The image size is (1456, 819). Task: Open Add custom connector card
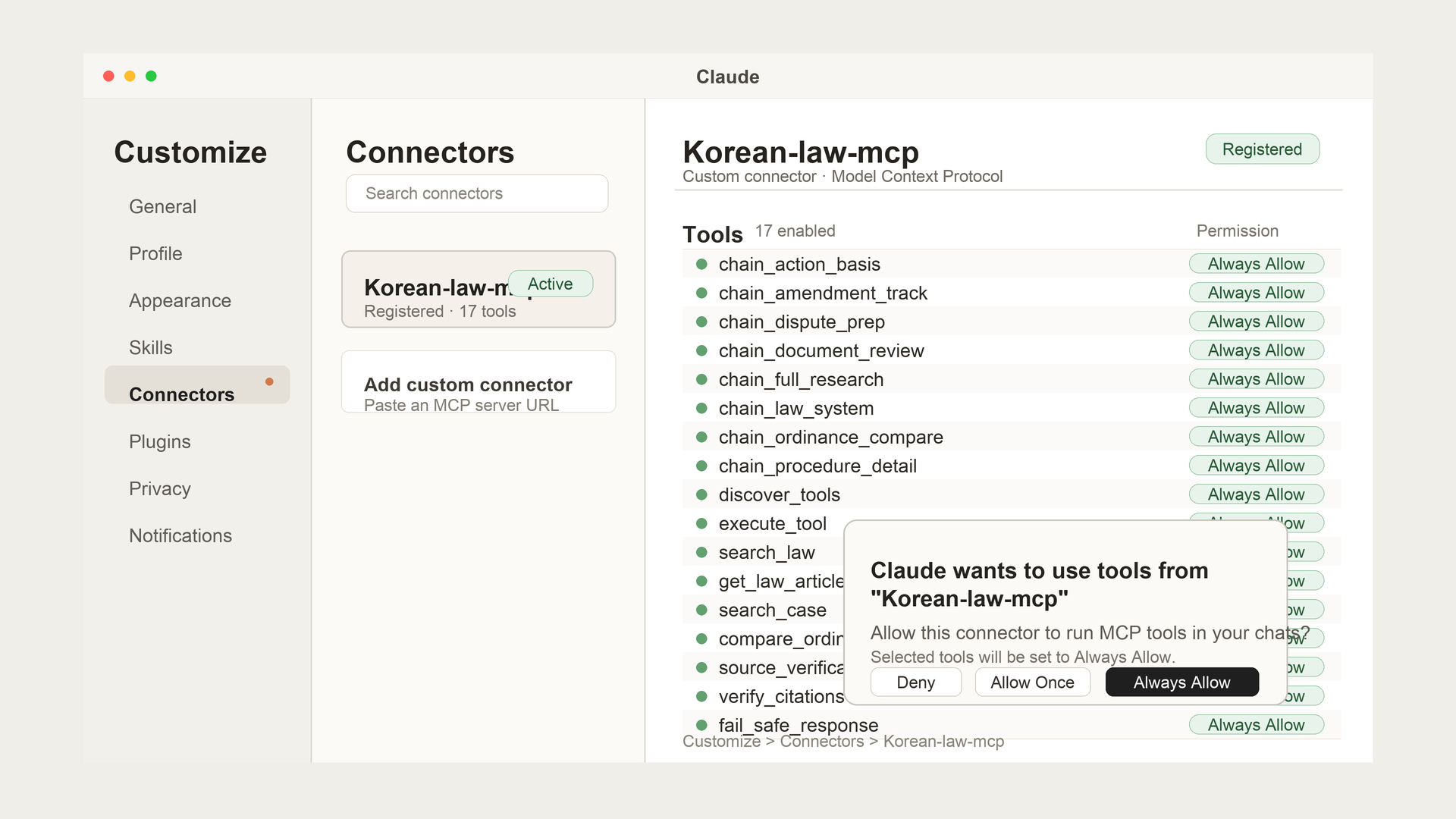pyautogui.click(x=479, y=381)
